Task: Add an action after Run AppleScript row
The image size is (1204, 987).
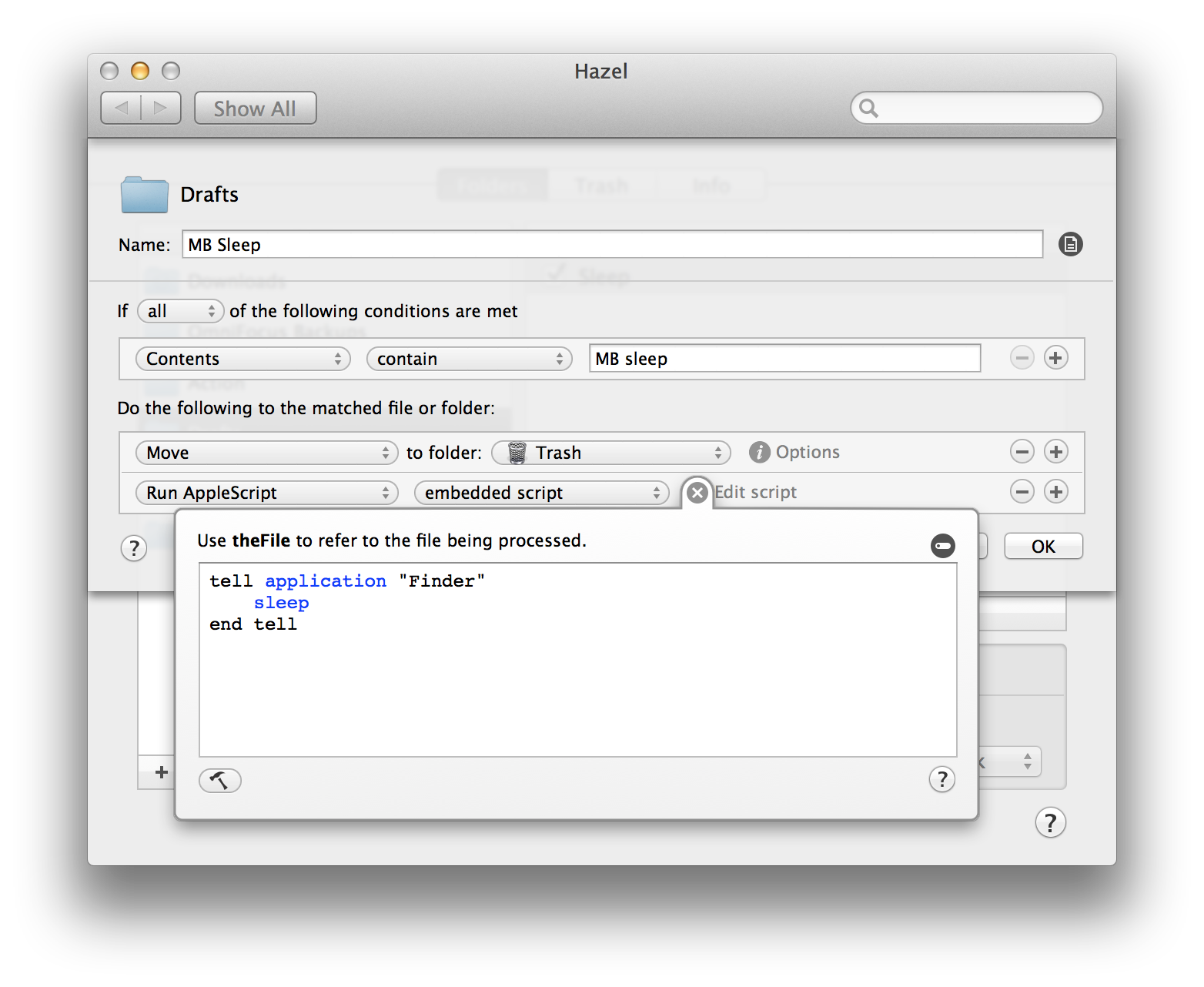Action: coord(1055,492)
